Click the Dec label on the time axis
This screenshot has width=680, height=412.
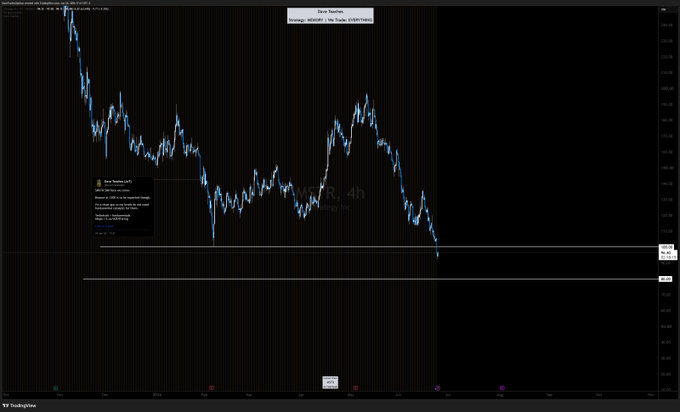(x=105, y=395)
